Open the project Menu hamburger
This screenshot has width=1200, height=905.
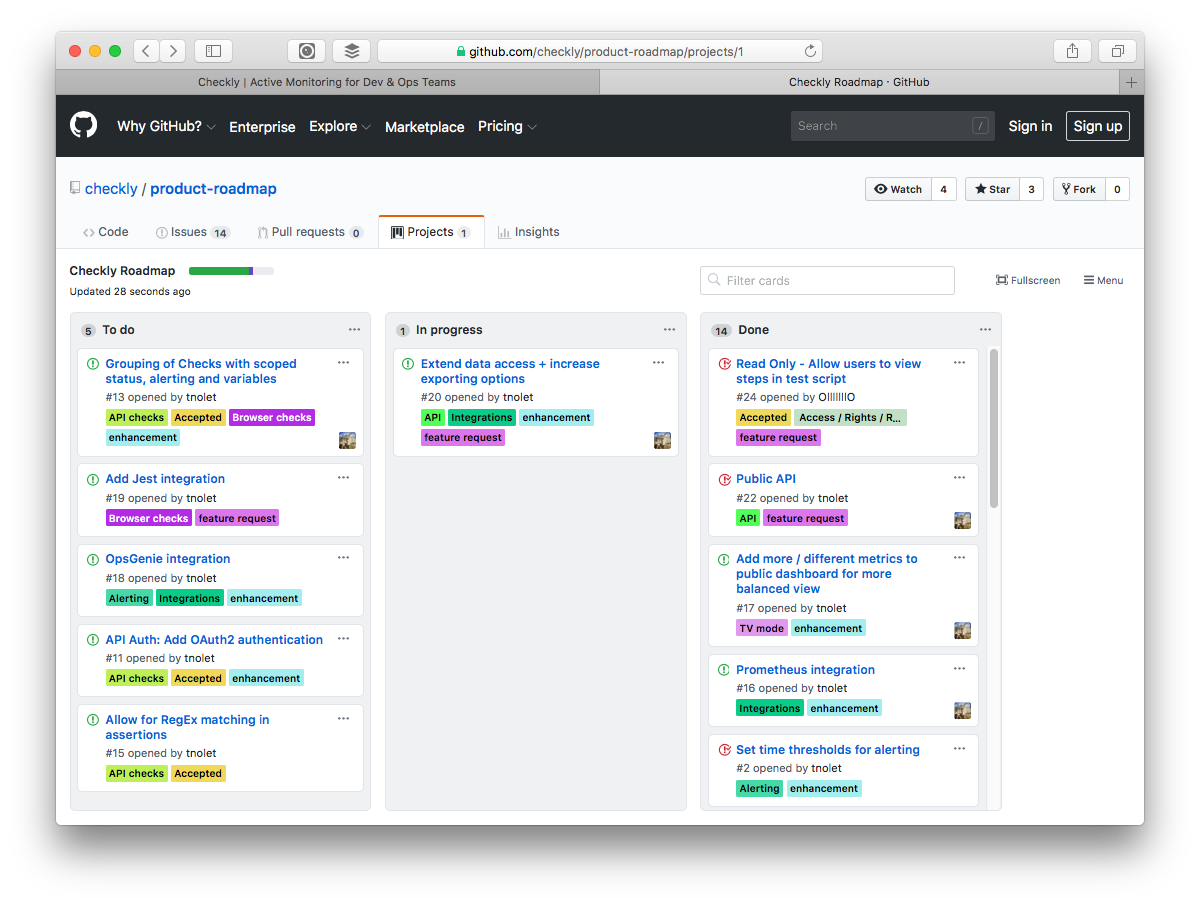pos(1103,280)
